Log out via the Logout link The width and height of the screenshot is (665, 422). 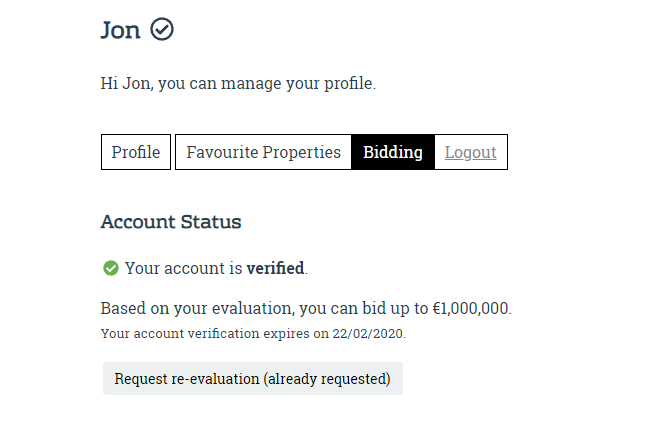click(470, 152)
